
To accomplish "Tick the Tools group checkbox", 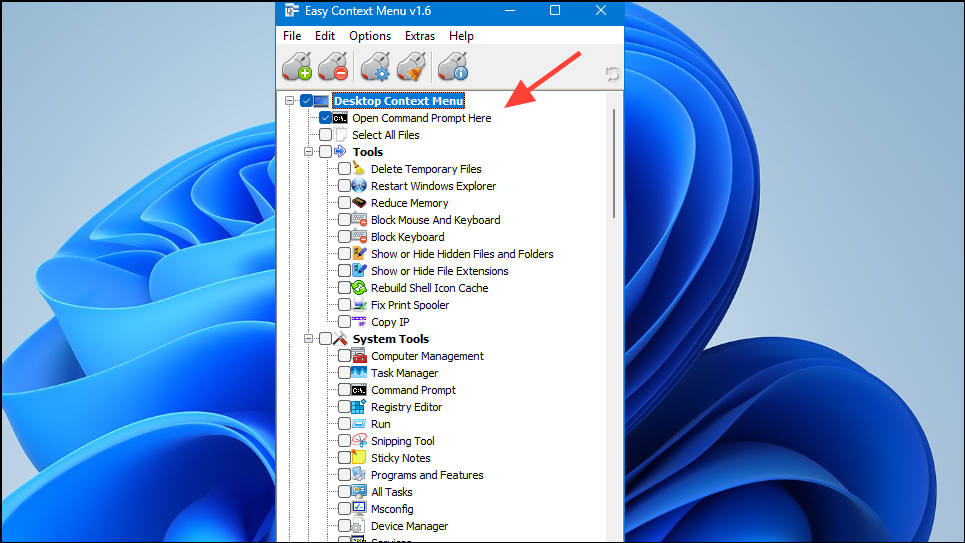I will click(326, 151).
